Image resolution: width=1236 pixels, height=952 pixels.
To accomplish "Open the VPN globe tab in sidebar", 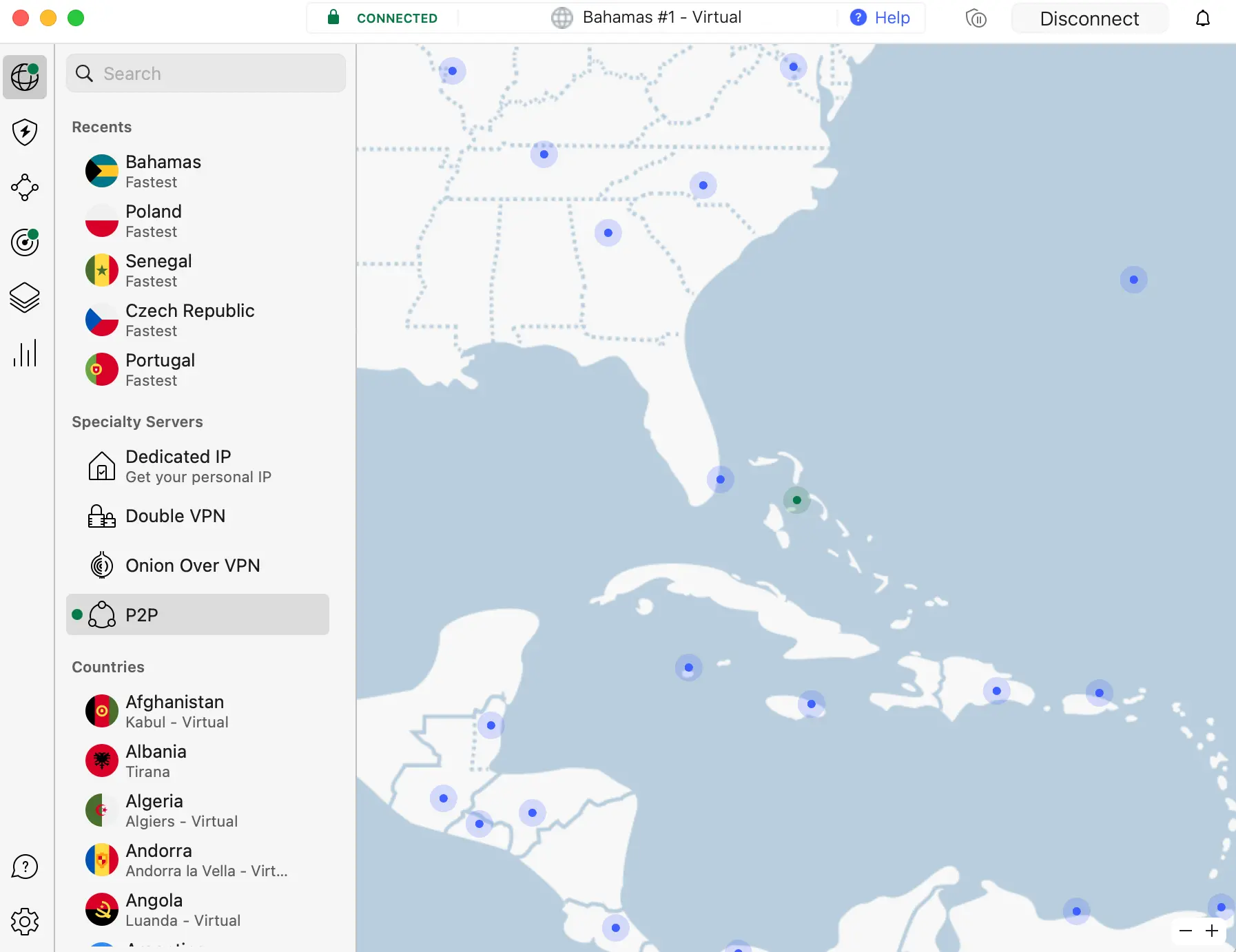I will (25, 76).
